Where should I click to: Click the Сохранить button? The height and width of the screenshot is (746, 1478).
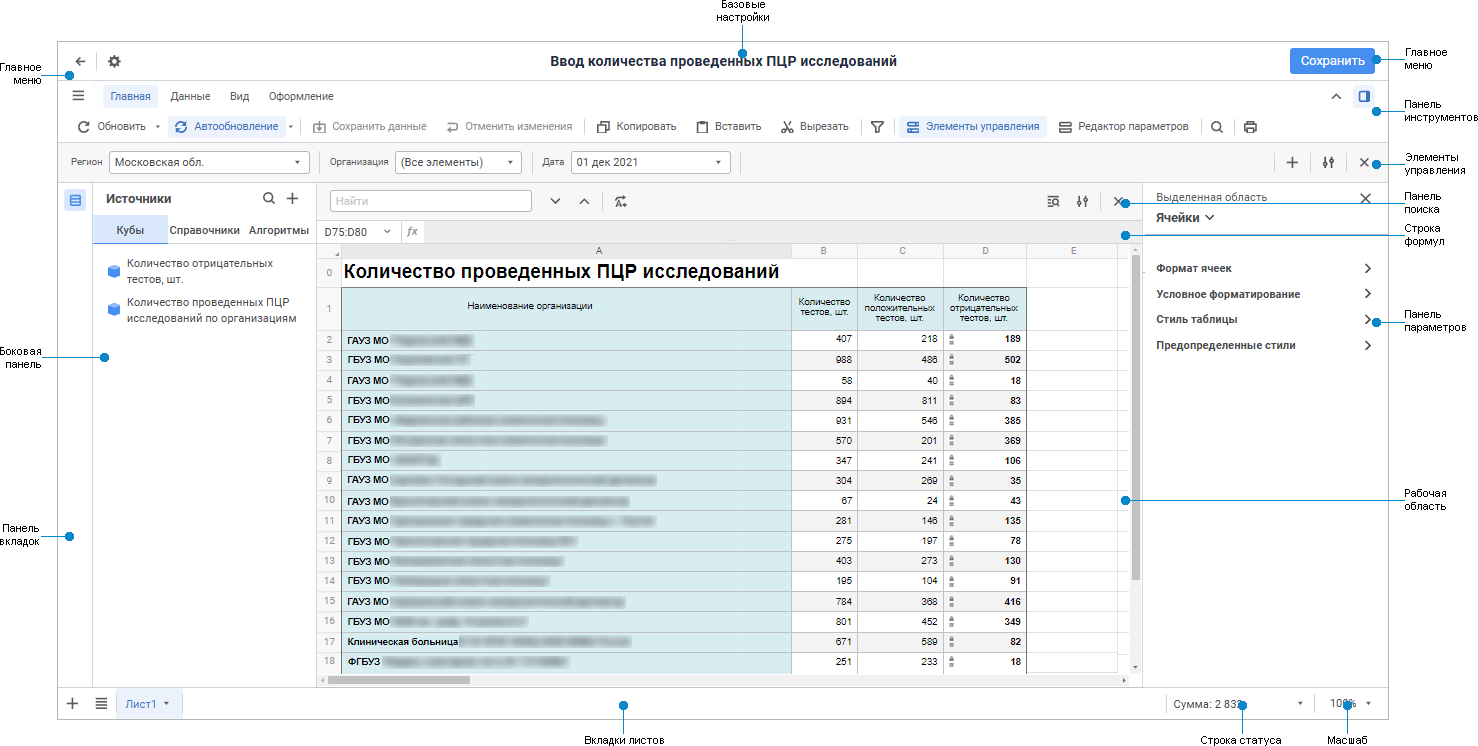(x=1332, y=61)
